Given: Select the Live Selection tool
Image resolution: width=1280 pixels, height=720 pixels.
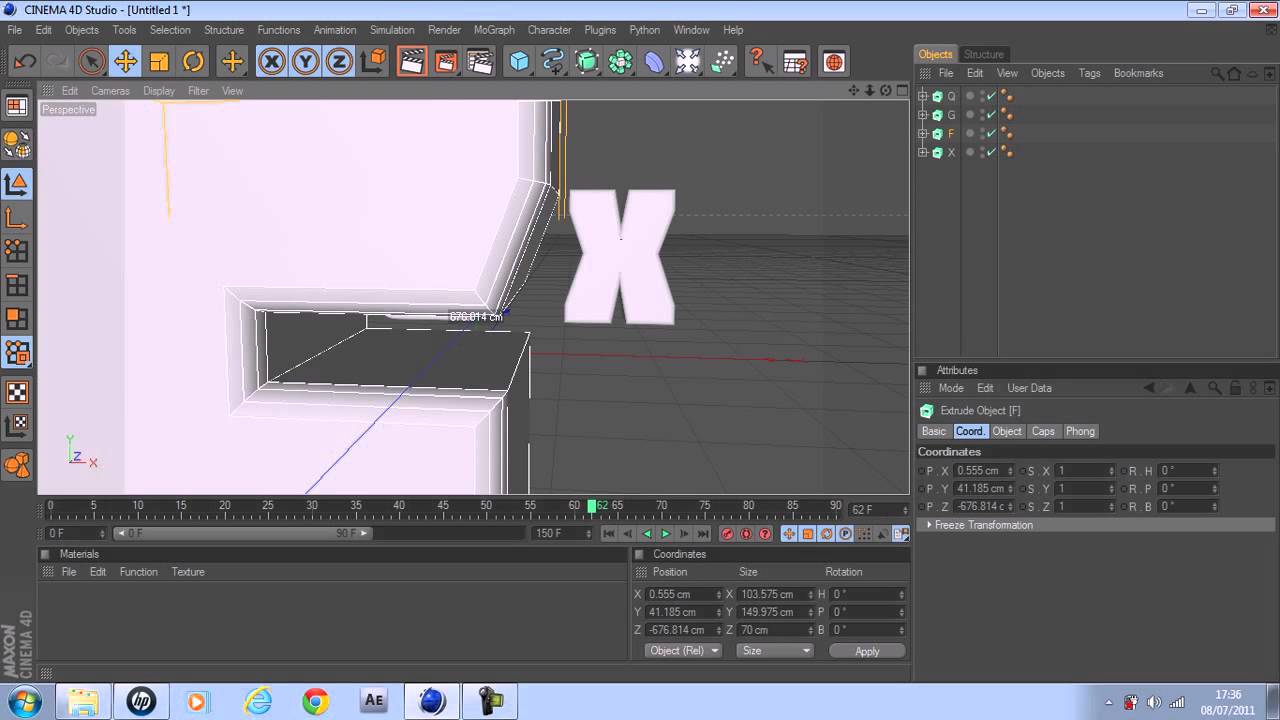Looking at the screenshot, I should (x=92, y=62).
